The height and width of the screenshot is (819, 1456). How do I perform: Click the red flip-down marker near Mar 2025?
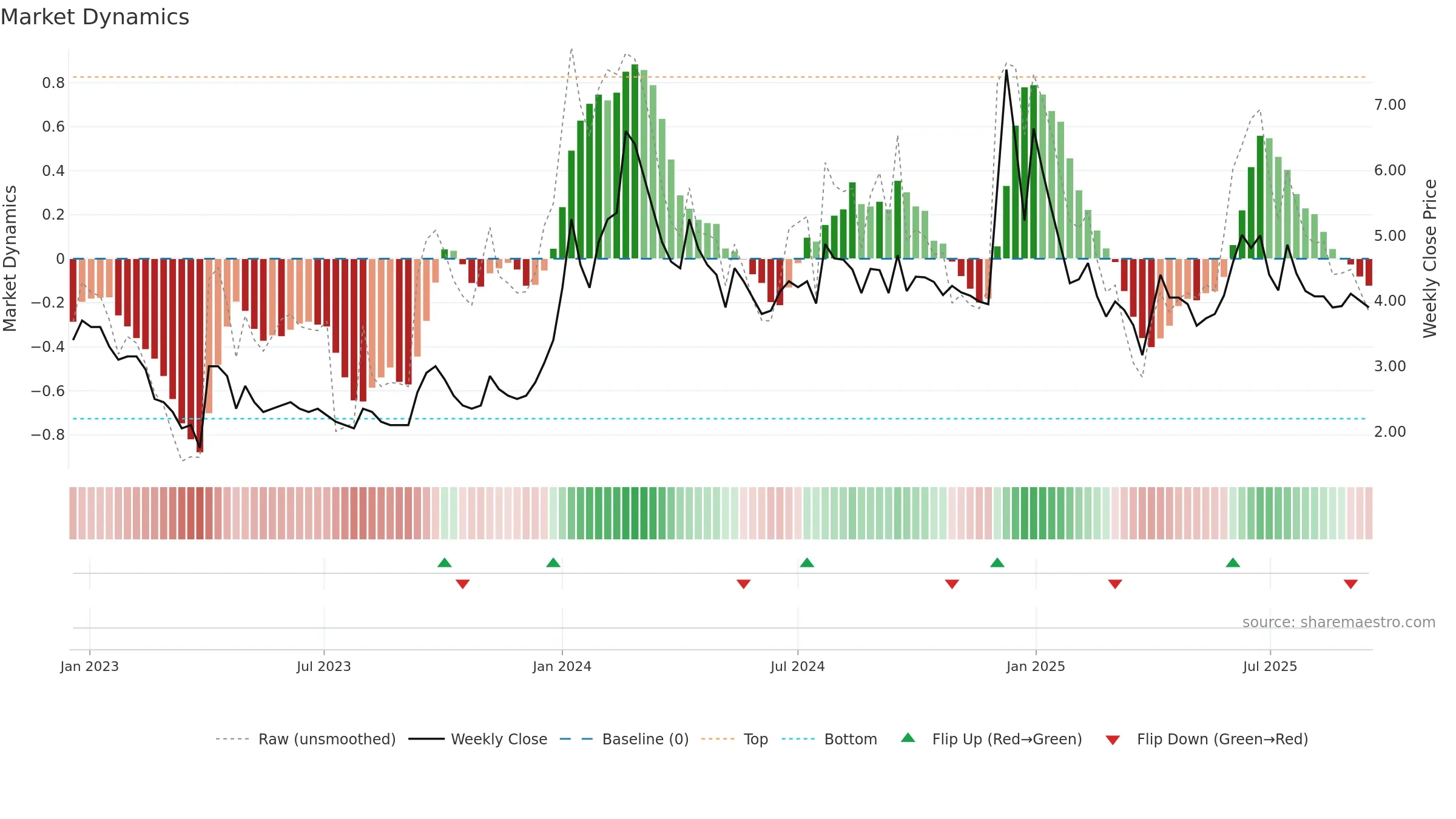(1115, 584)
